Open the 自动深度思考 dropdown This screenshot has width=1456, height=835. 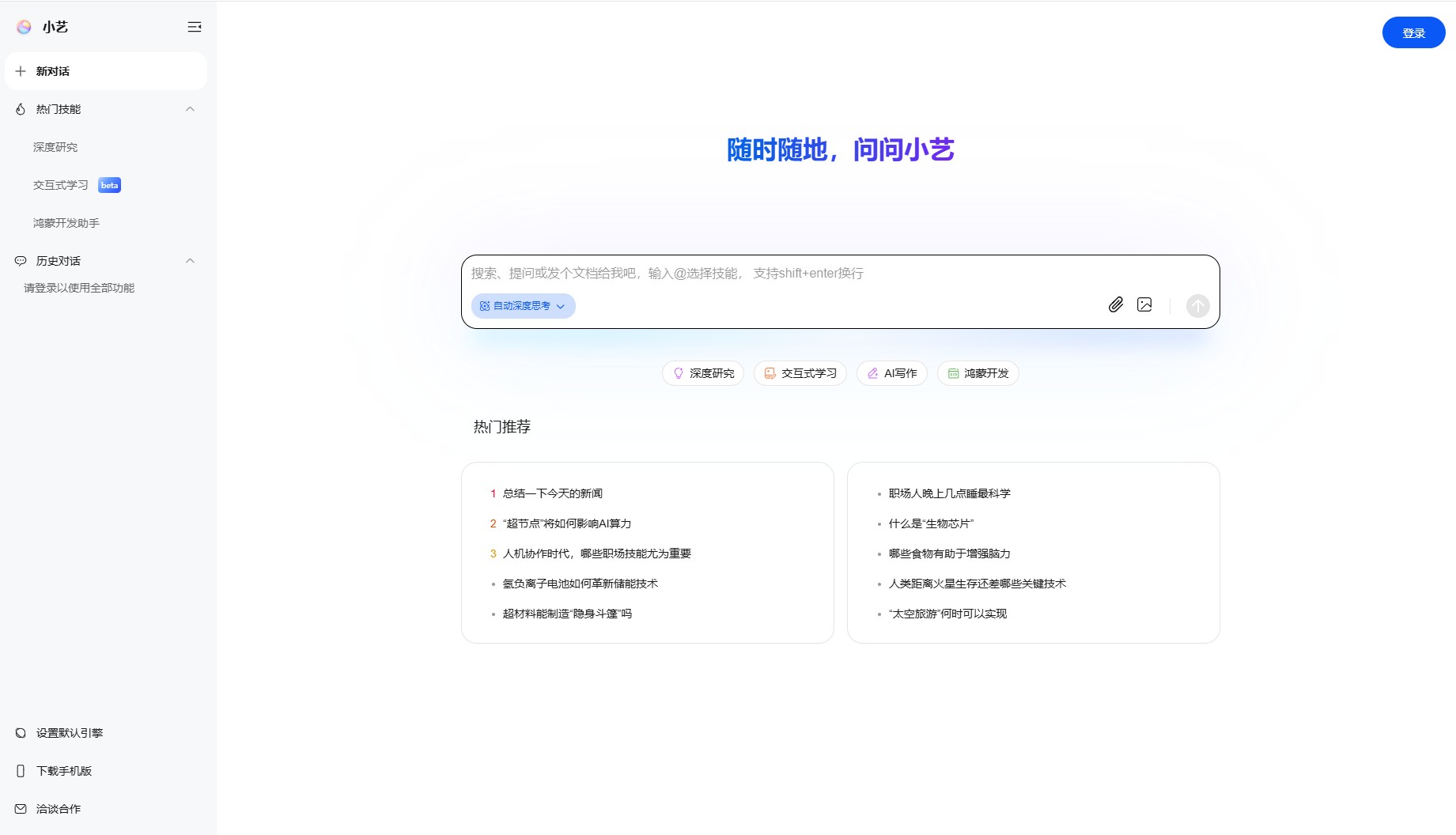pyautogui.click(x=522, y=306)
